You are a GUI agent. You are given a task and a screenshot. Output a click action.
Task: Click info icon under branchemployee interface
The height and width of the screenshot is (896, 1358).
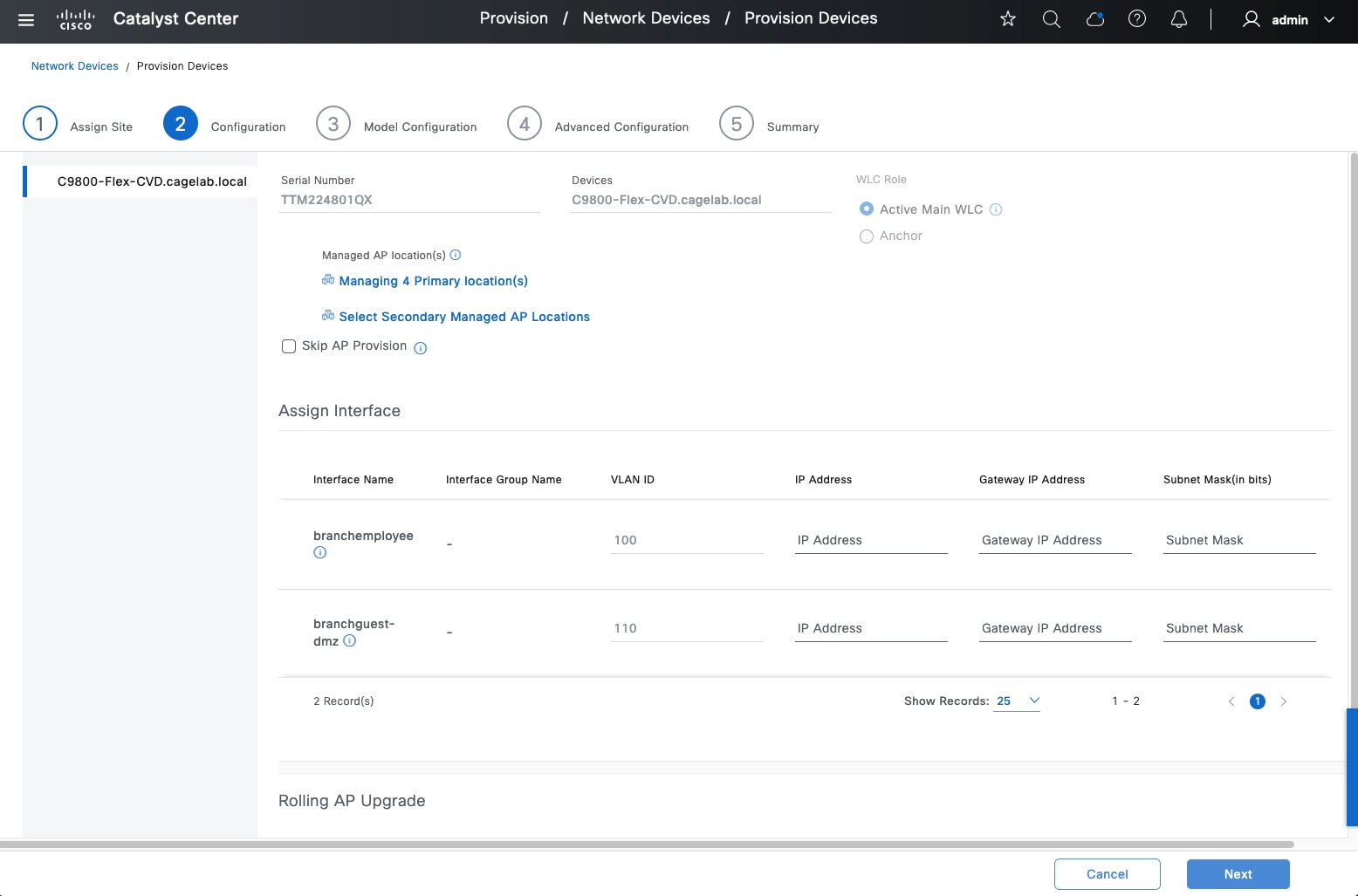320,553
